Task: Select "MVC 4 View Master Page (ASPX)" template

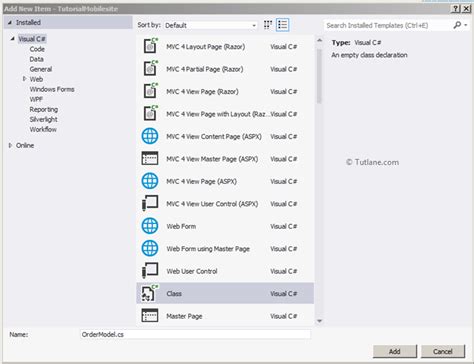Action: [212, 159]
